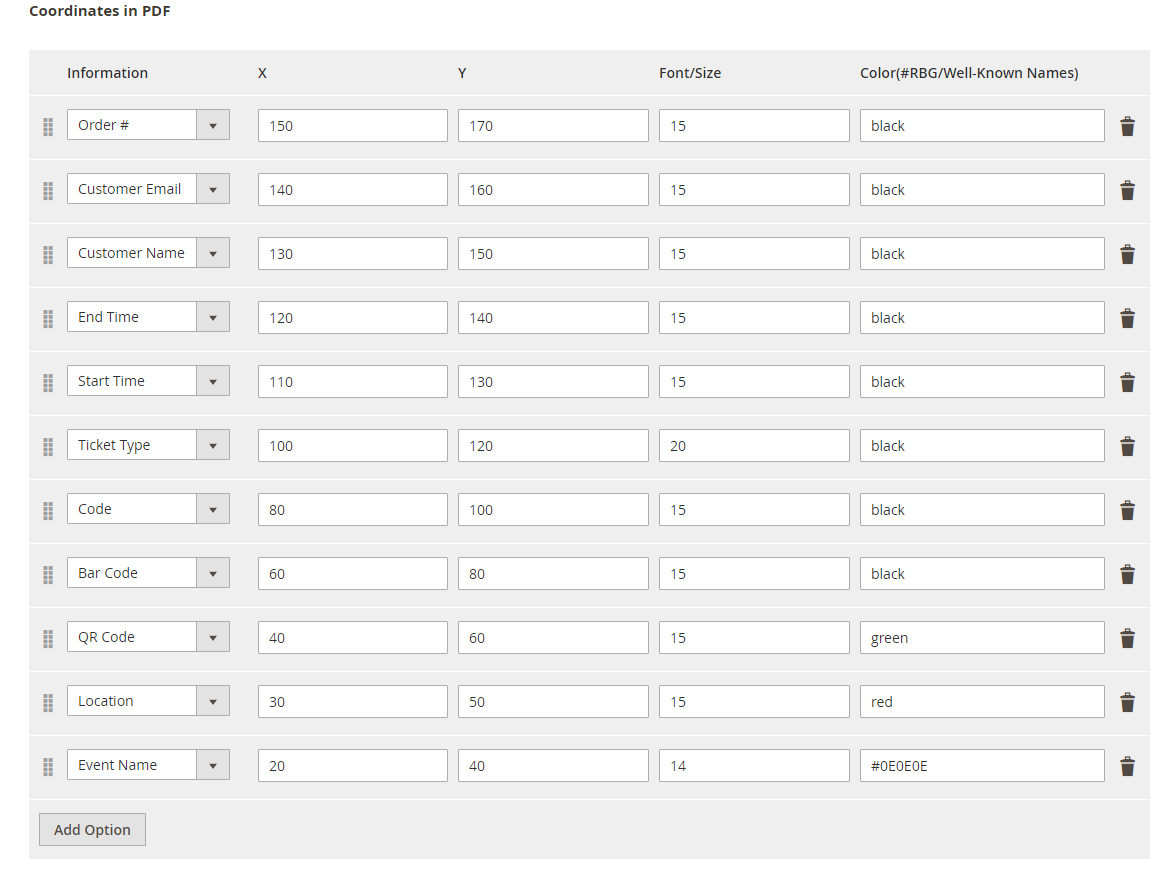Click Font/Size field of QR Code row
The height and width of the screenshot is (879, 1170).
pyautogui.click(x=754, y=638)
